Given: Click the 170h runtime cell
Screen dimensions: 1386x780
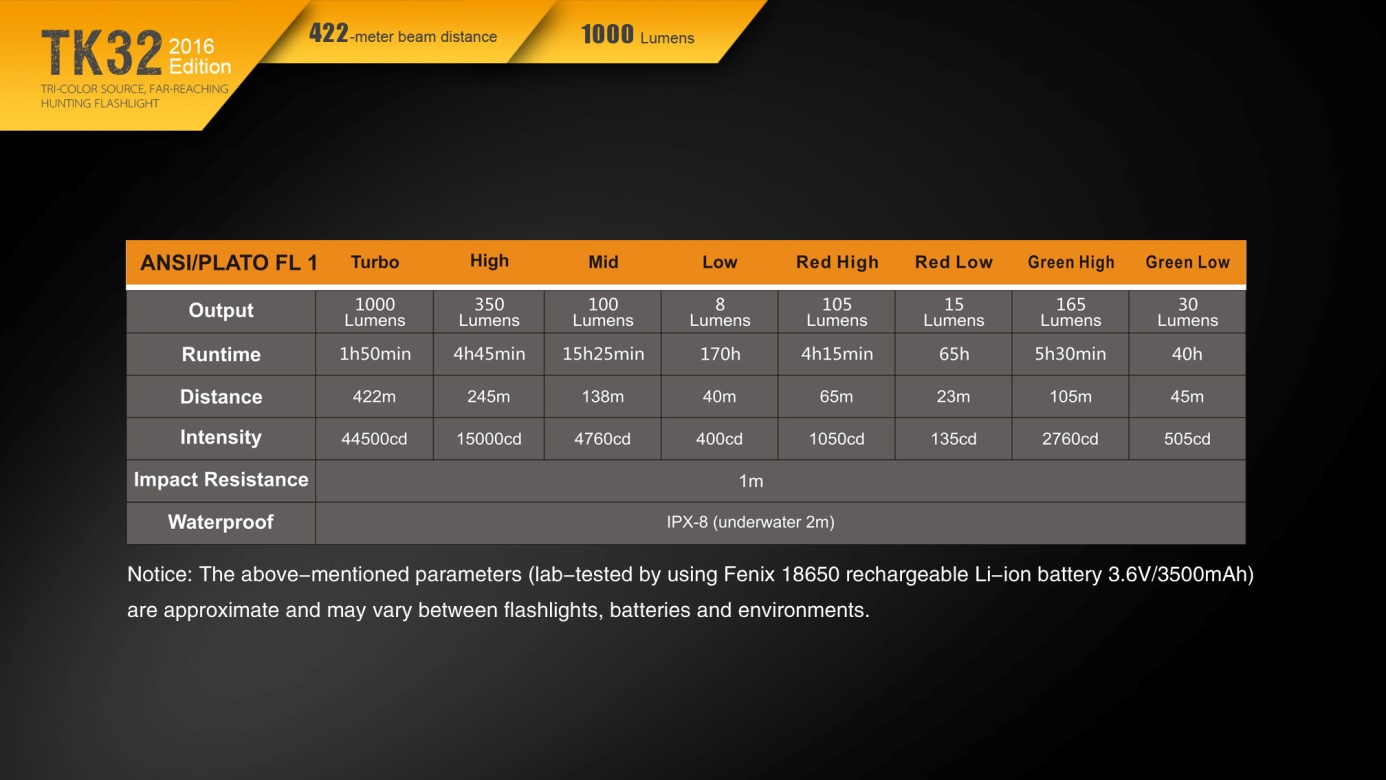Looking at the screenshot, I should coord(719,354).
